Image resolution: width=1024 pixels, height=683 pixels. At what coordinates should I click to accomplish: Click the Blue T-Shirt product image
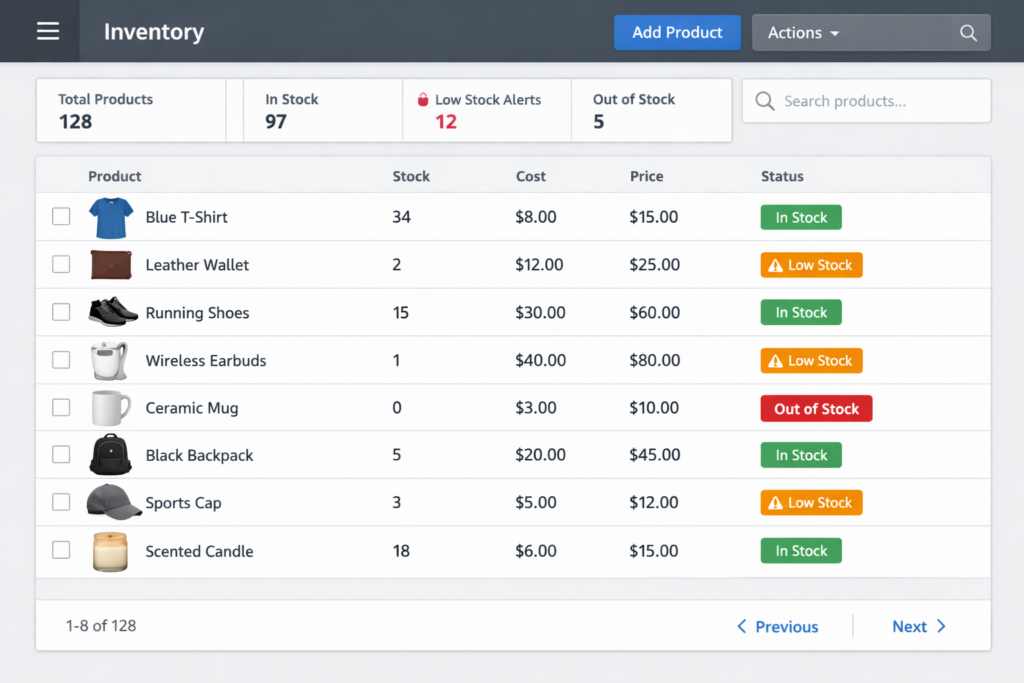tap(110, 217)
